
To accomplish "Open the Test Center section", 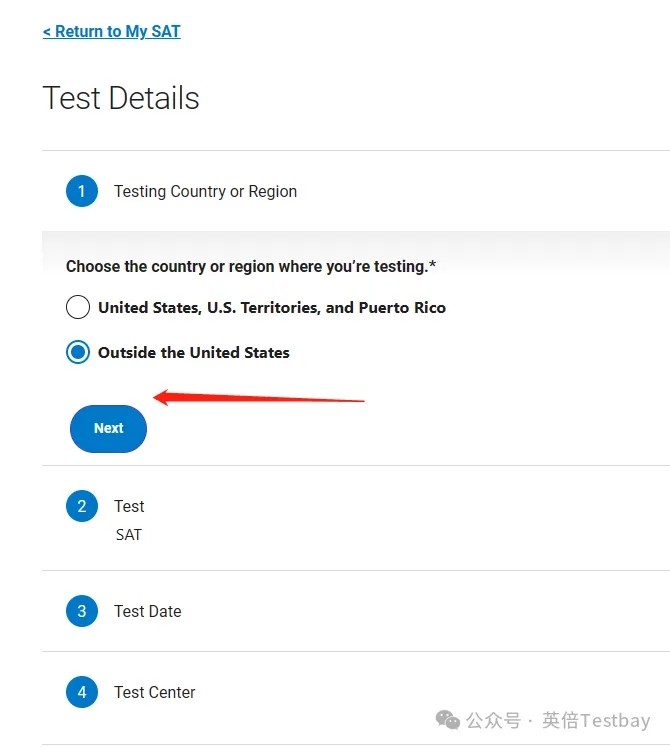I will [155, 692].
